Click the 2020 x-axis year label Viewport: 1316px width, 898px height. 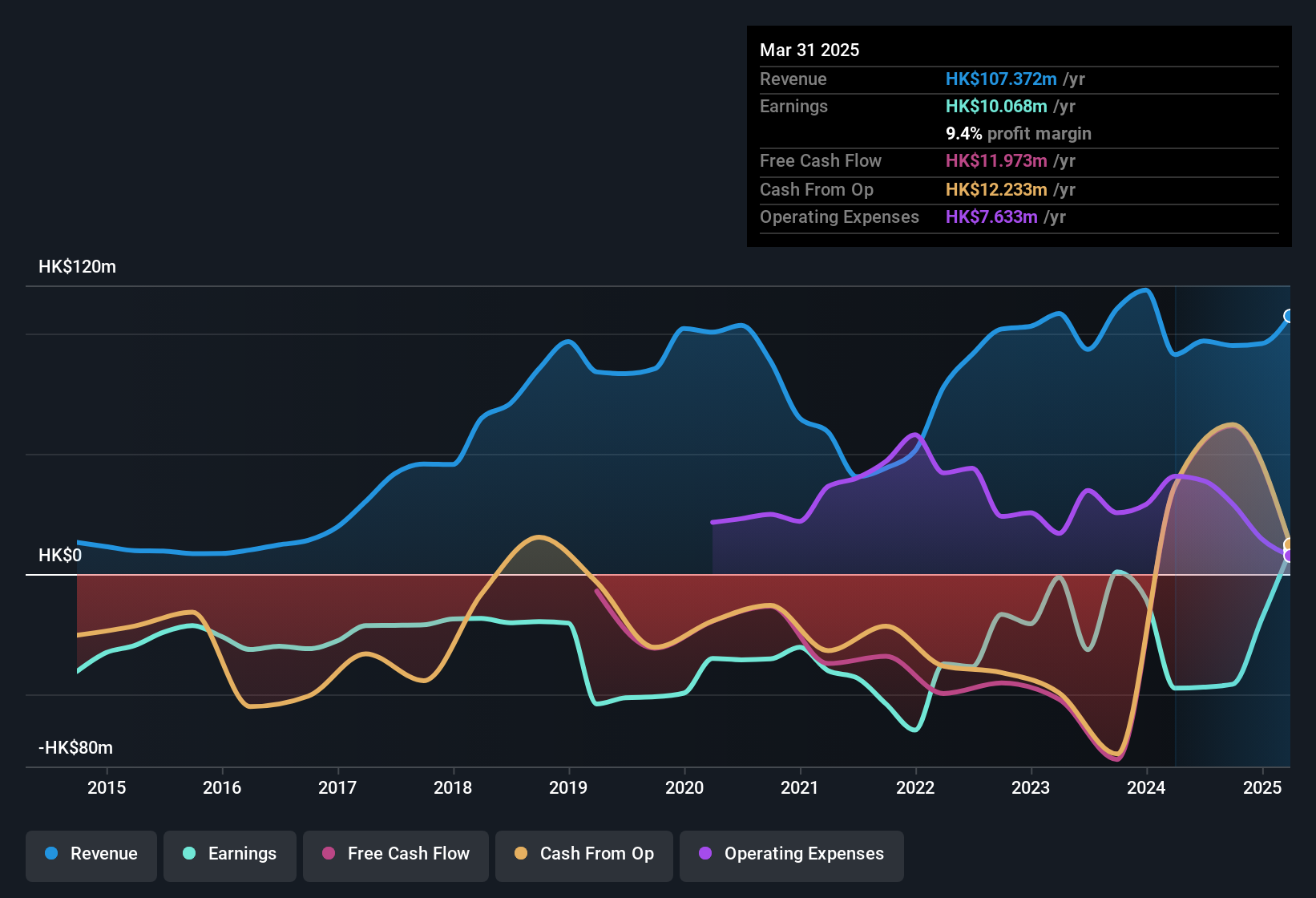click(684, 787)
